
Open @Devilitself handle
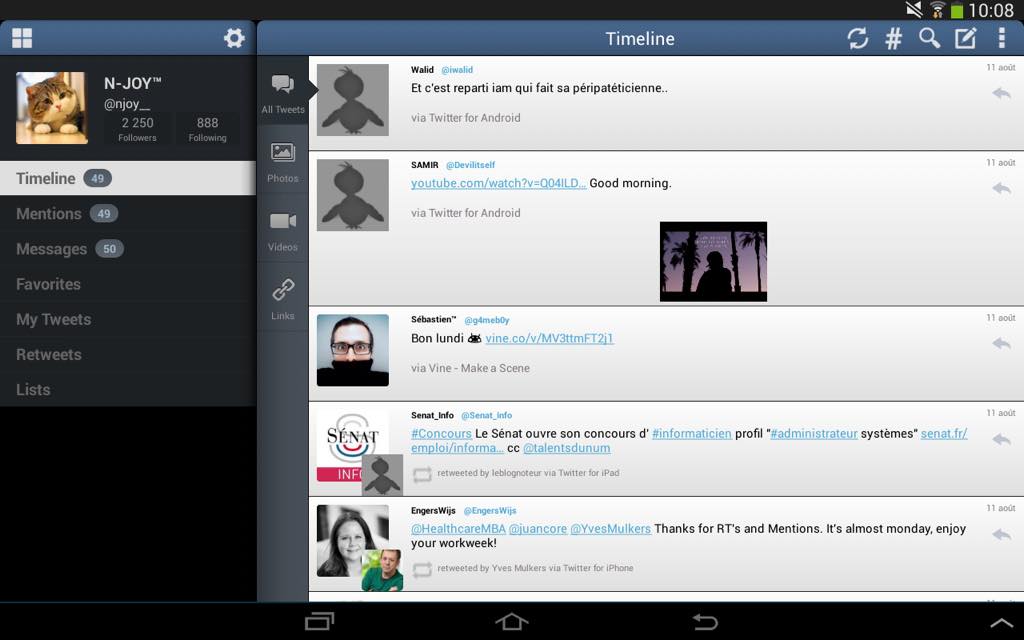pos(470,165)
